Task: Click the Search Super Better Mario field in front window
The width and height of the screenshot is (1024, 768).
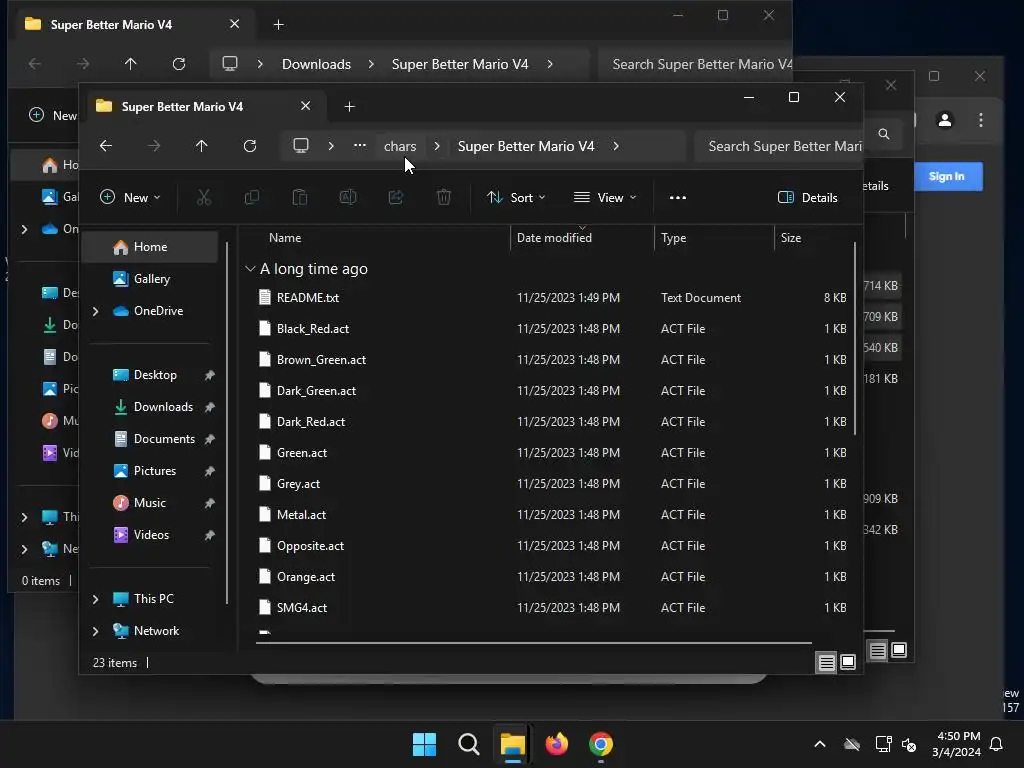Action: pos(778,146)
